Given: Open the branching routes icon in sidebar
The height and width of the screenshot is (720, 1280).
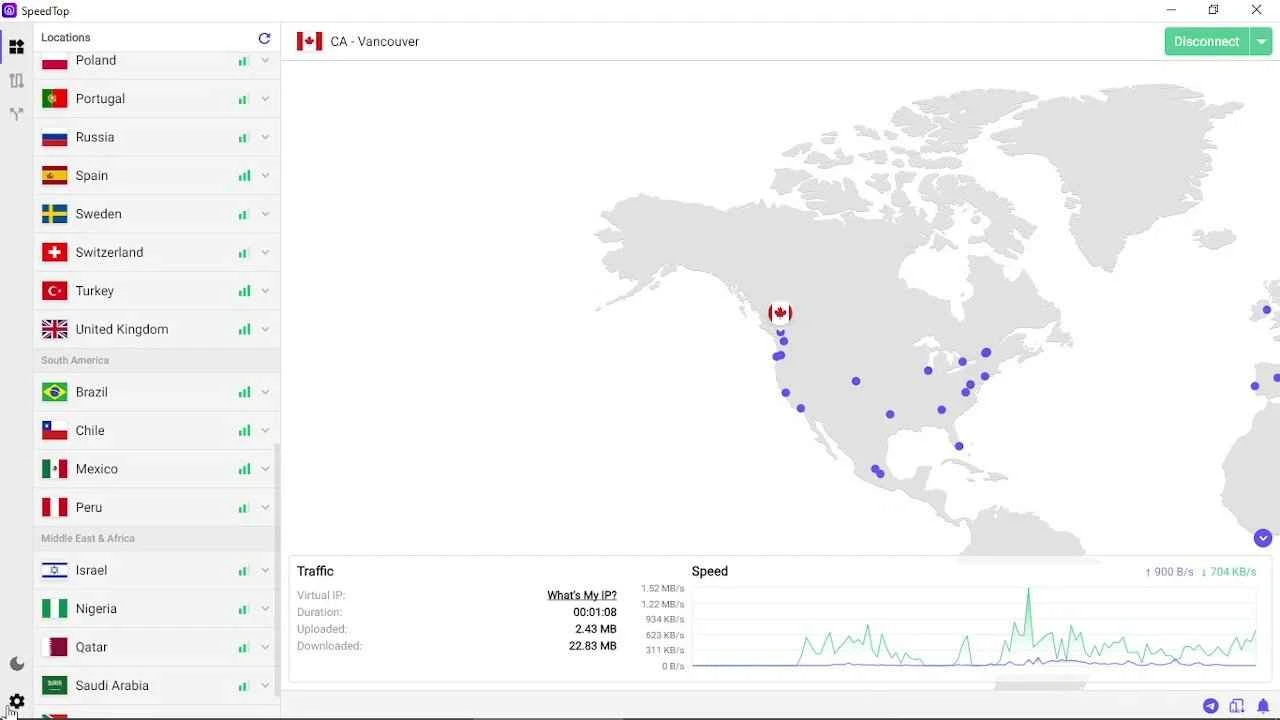Looking at the screenshot, I should 16,114.
